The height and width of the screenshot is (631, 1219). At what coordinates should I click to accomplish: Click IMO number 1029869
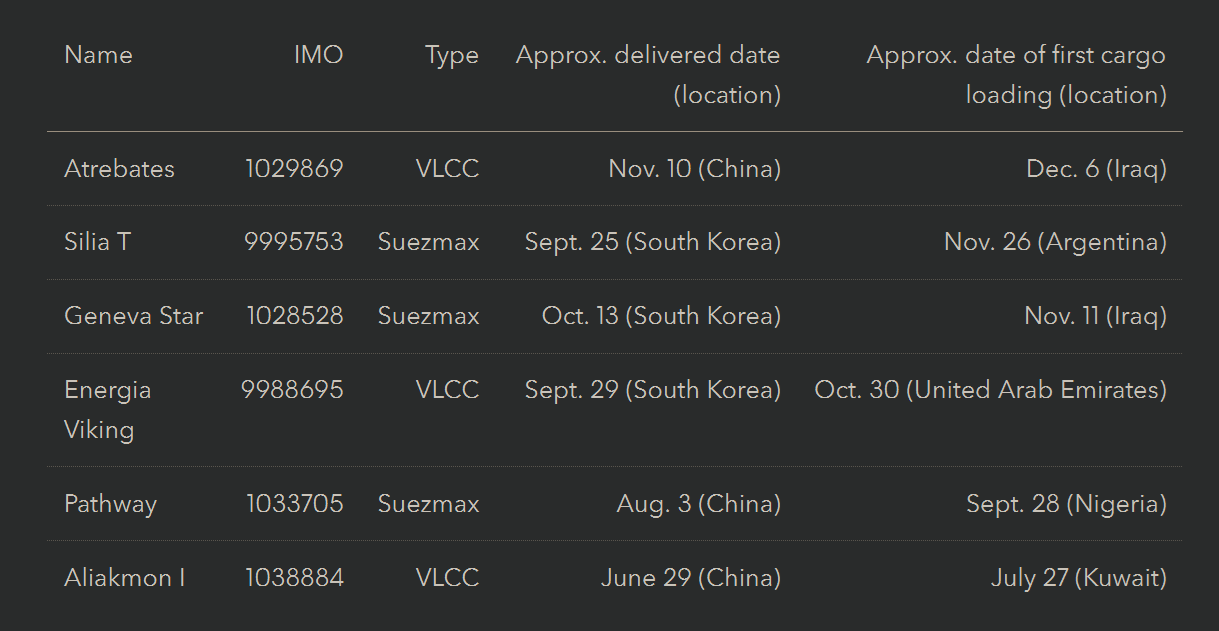click(294, 169)
